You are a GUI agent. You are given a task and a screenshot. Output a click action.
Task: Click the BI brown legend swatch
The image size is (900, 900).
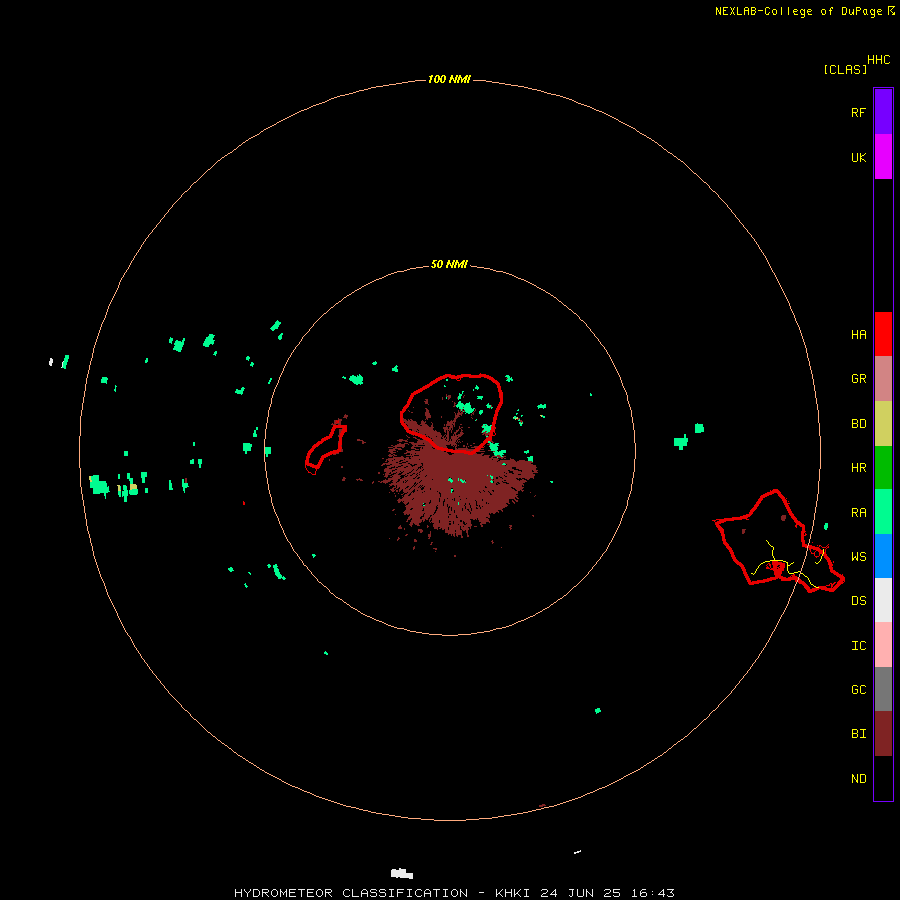(883, 734)
